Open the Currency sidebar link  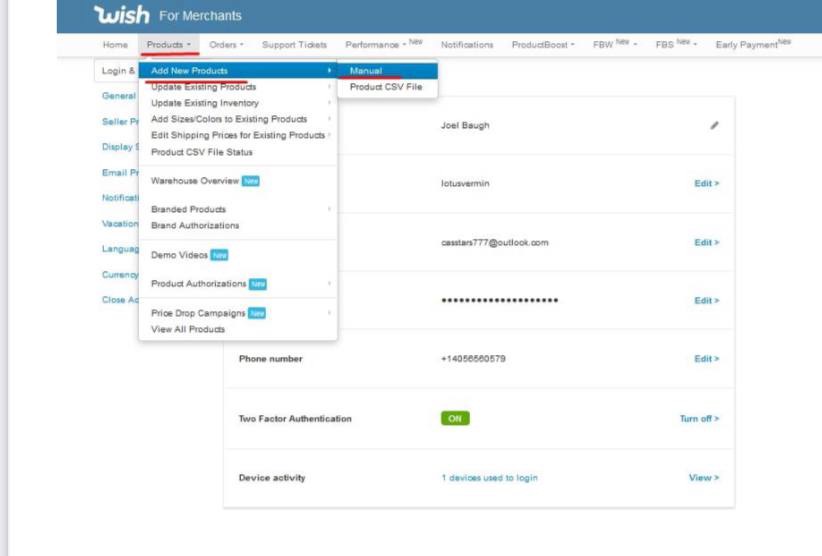pyautogui.click(x=120, y=274)
